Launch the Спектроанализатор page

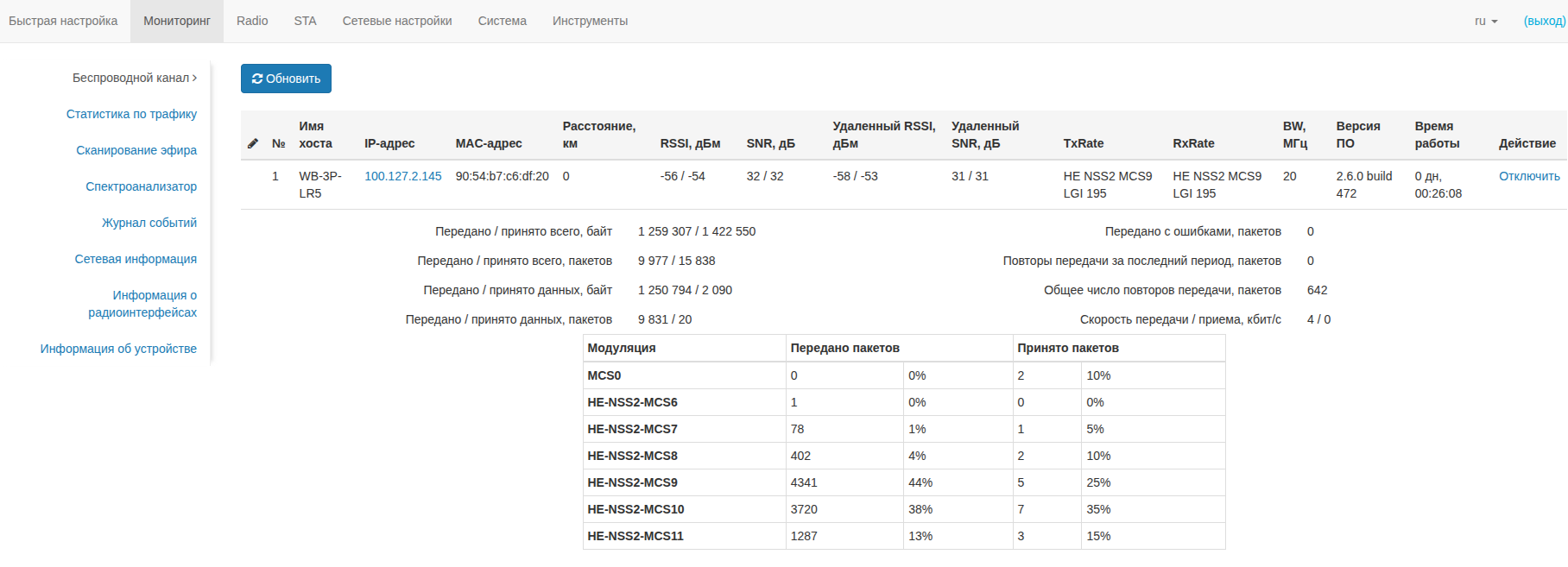tap(142, 186)
